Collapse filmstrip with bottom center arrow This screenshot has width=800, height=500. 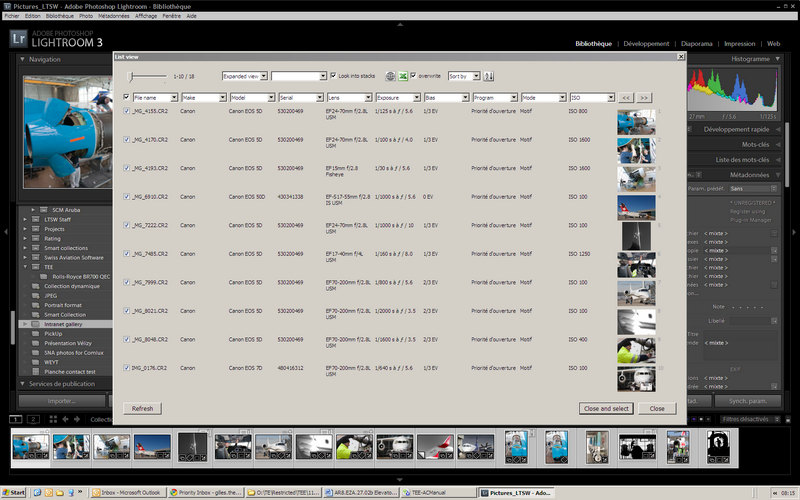tap(400, 480)
